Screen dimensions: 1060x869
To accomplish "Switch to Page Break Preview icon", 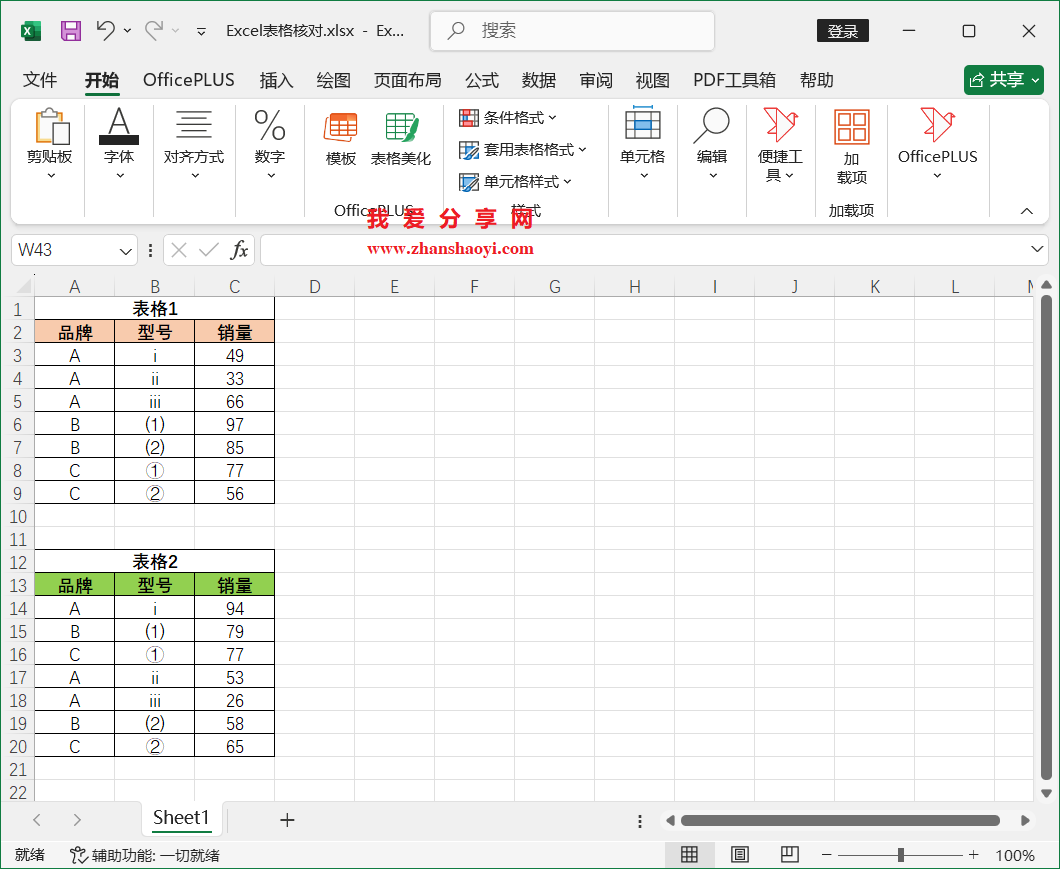I will (x=790, y=855).
